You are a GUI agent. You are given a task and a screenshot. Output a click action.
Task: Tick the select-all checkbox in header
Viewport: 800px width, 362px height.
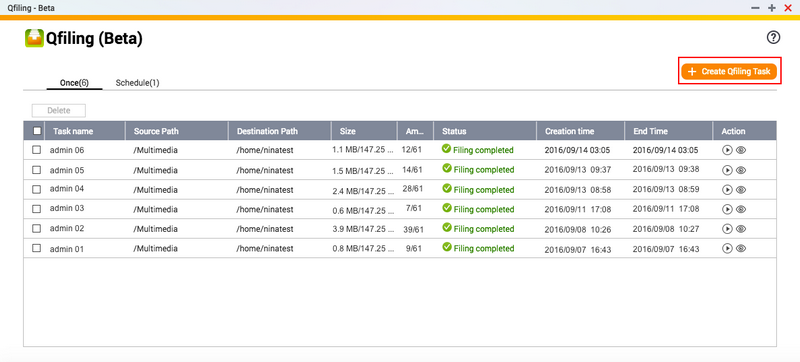tap(37, 131)
